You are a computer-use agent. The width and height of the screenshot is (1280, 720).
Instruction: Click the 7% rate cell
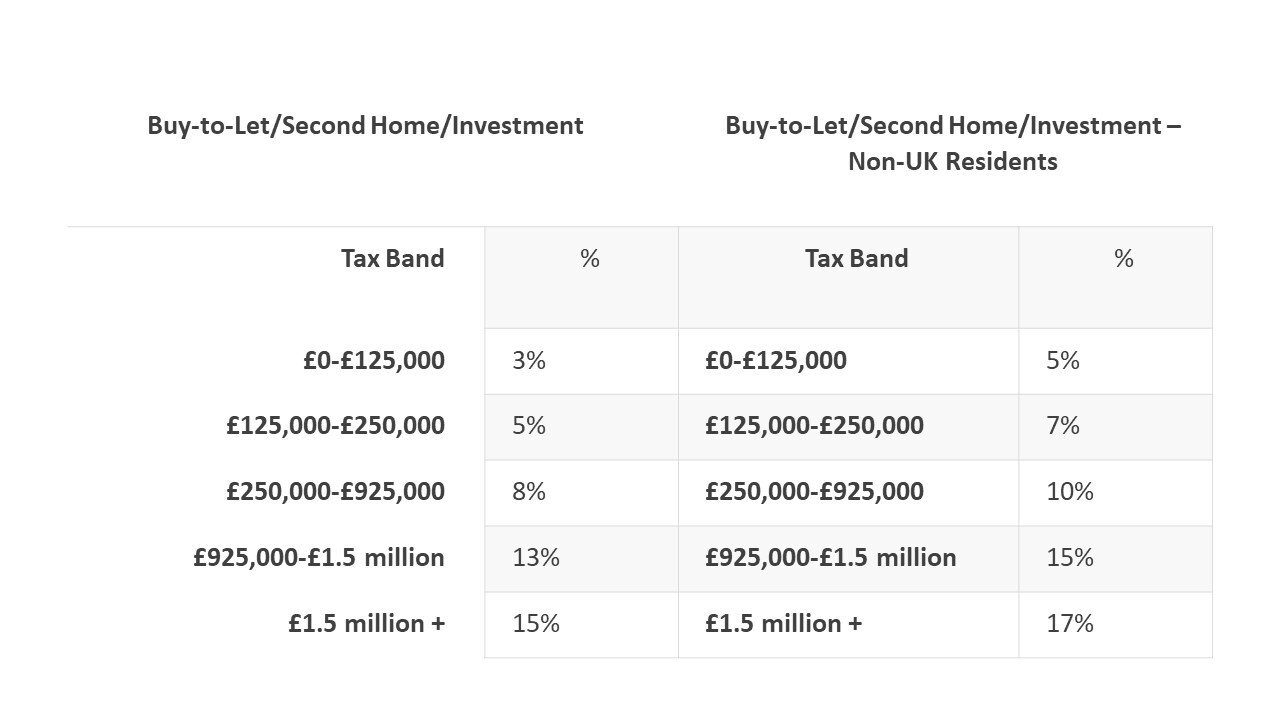point(1063,426)
